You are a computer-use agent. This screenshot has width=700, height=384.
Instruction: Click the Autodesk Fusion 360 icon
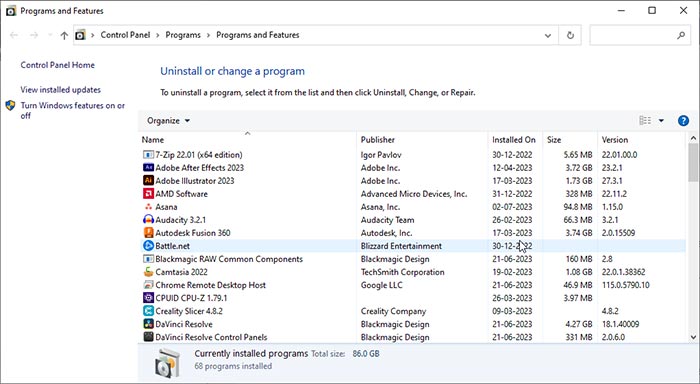pyautogui.click(x=148, y=233)
